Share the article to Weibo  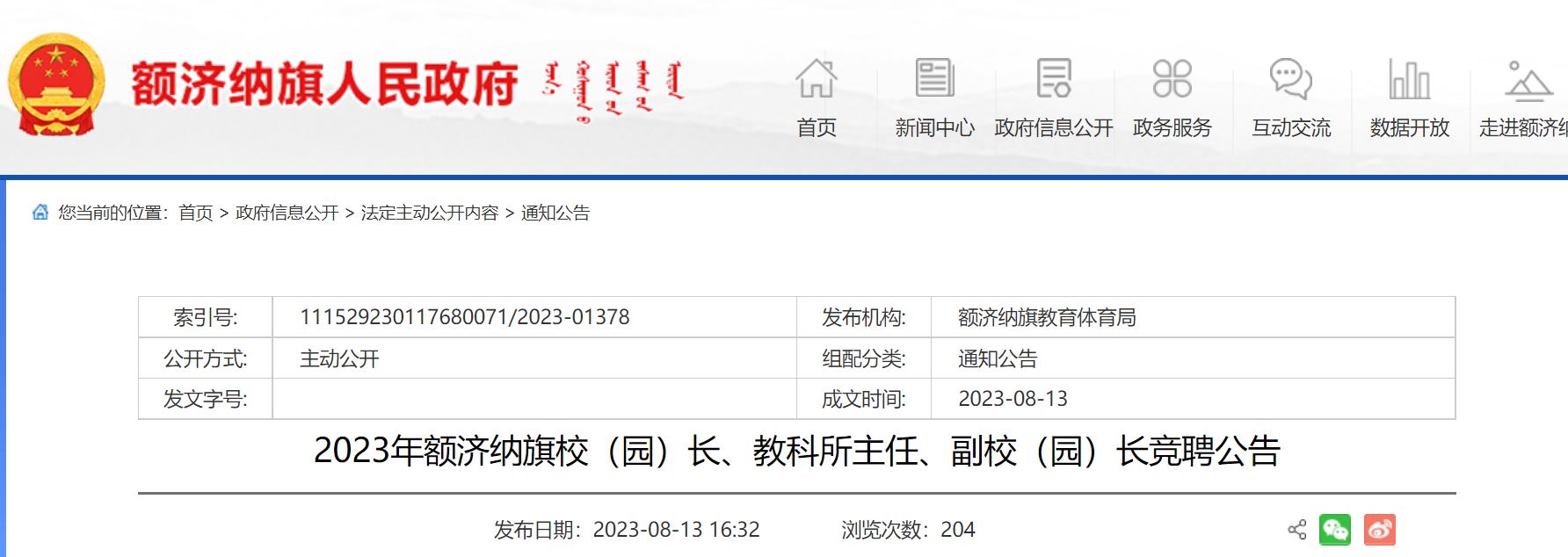tap(1380, 530)
